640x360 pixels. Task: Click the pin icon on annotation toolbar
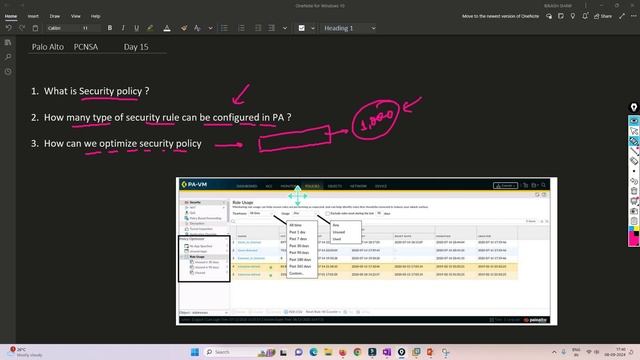point(633,107)
